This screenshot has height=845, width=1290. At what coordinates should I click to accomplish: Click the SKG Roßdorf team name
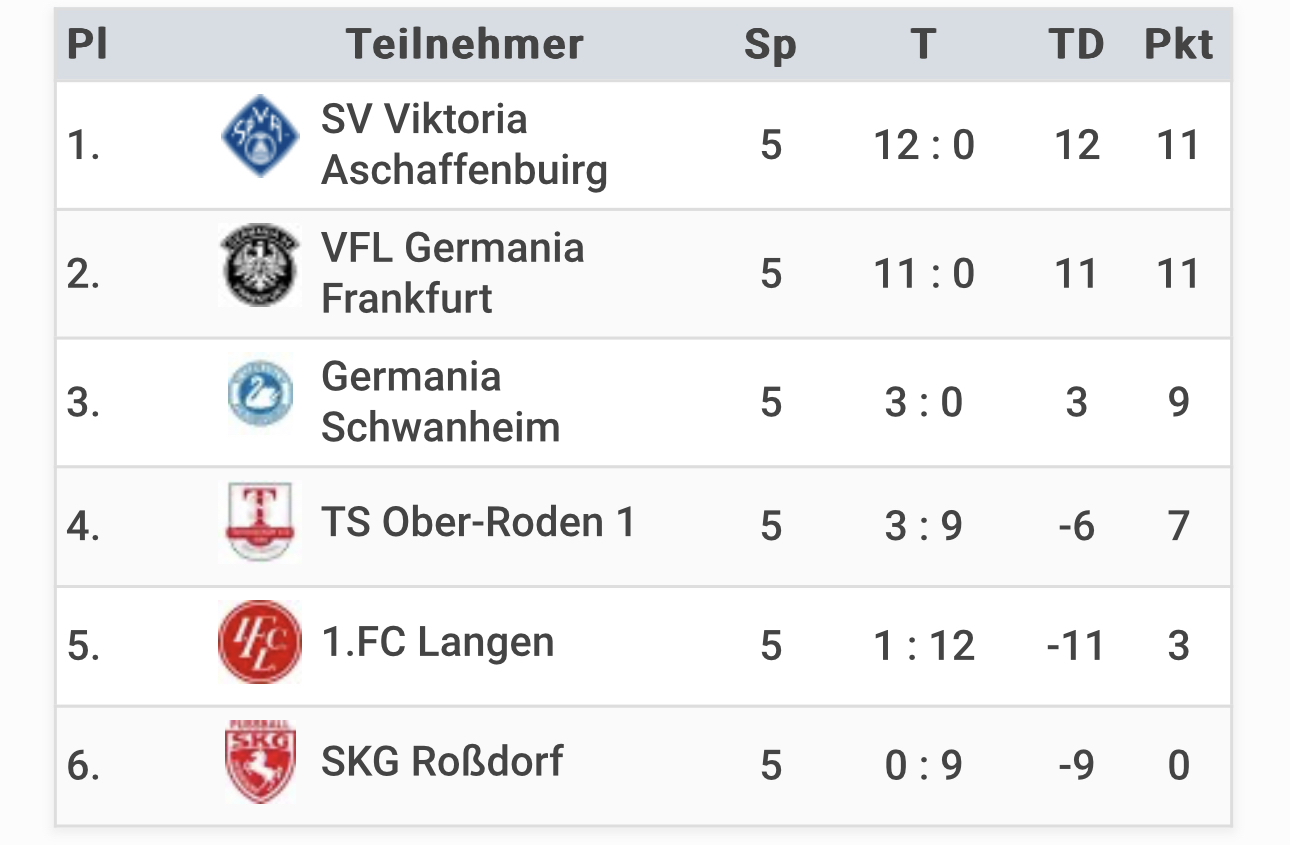(441, 762)
